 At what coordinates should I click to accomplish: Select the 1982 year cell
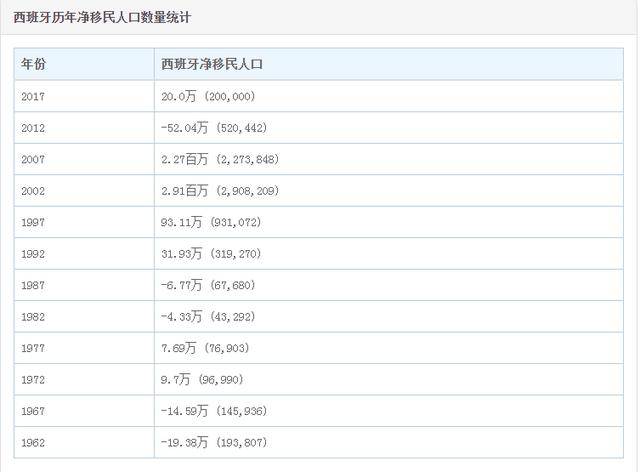click(84, 316)
